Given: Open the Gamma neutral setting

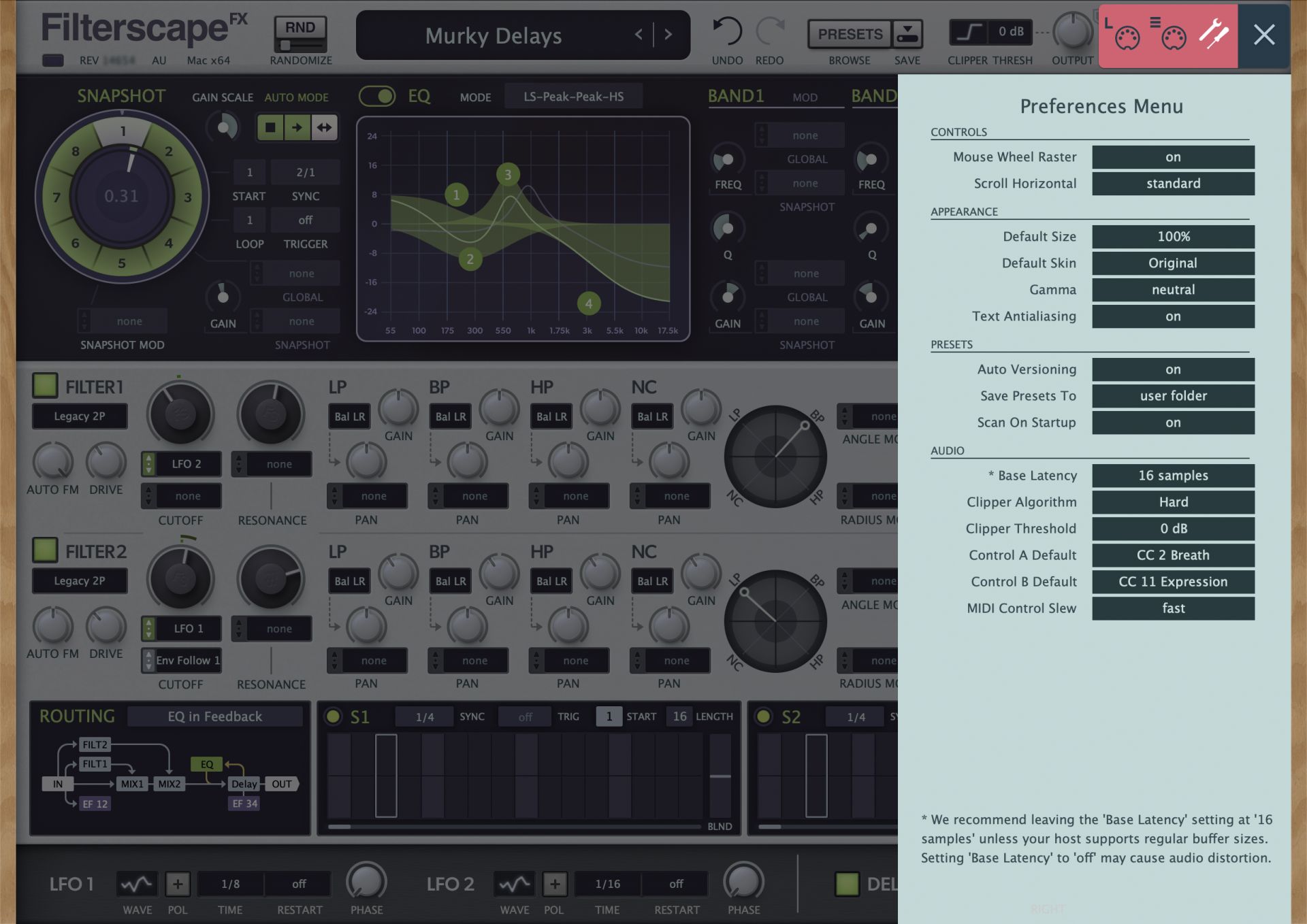Looking at the screenshot, I should [1173, 290].
